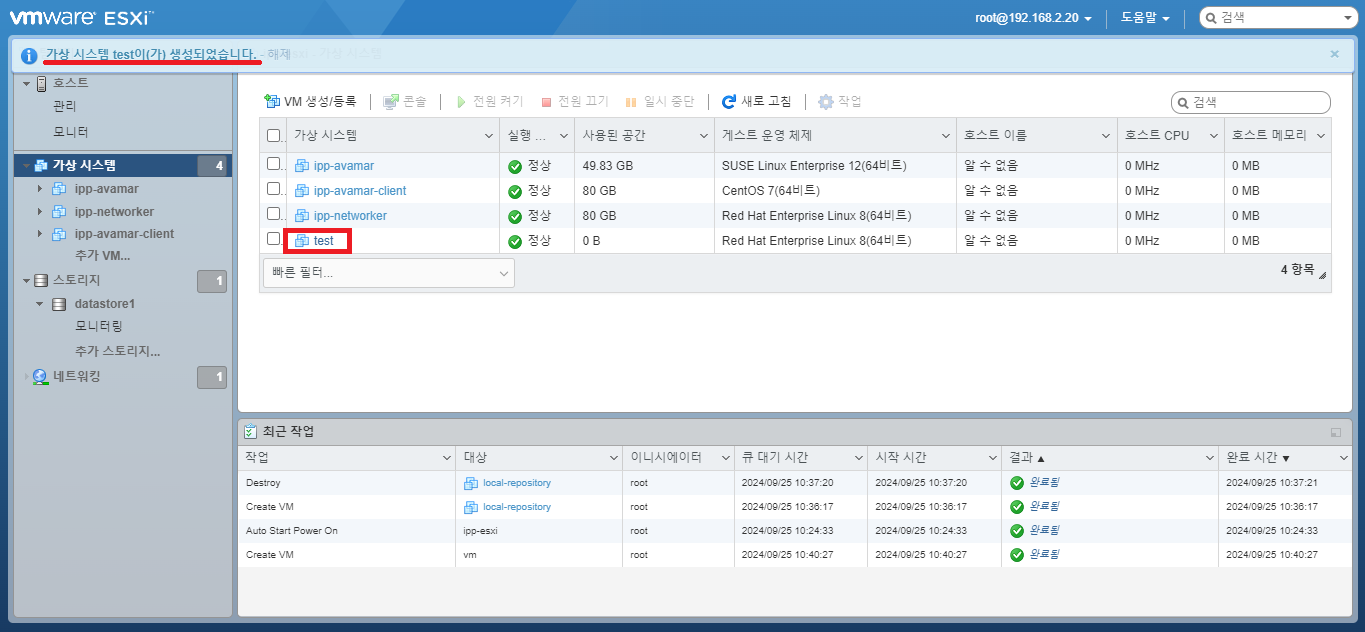
Task: Select all VMs with header checkbox
Action: point(274,135)
